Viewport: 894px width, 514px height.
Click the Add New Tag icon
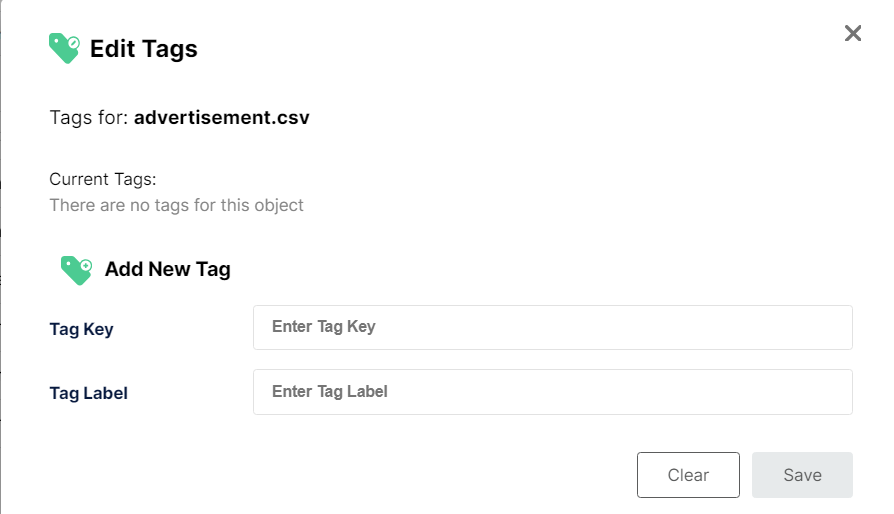[x=75, y=269]
